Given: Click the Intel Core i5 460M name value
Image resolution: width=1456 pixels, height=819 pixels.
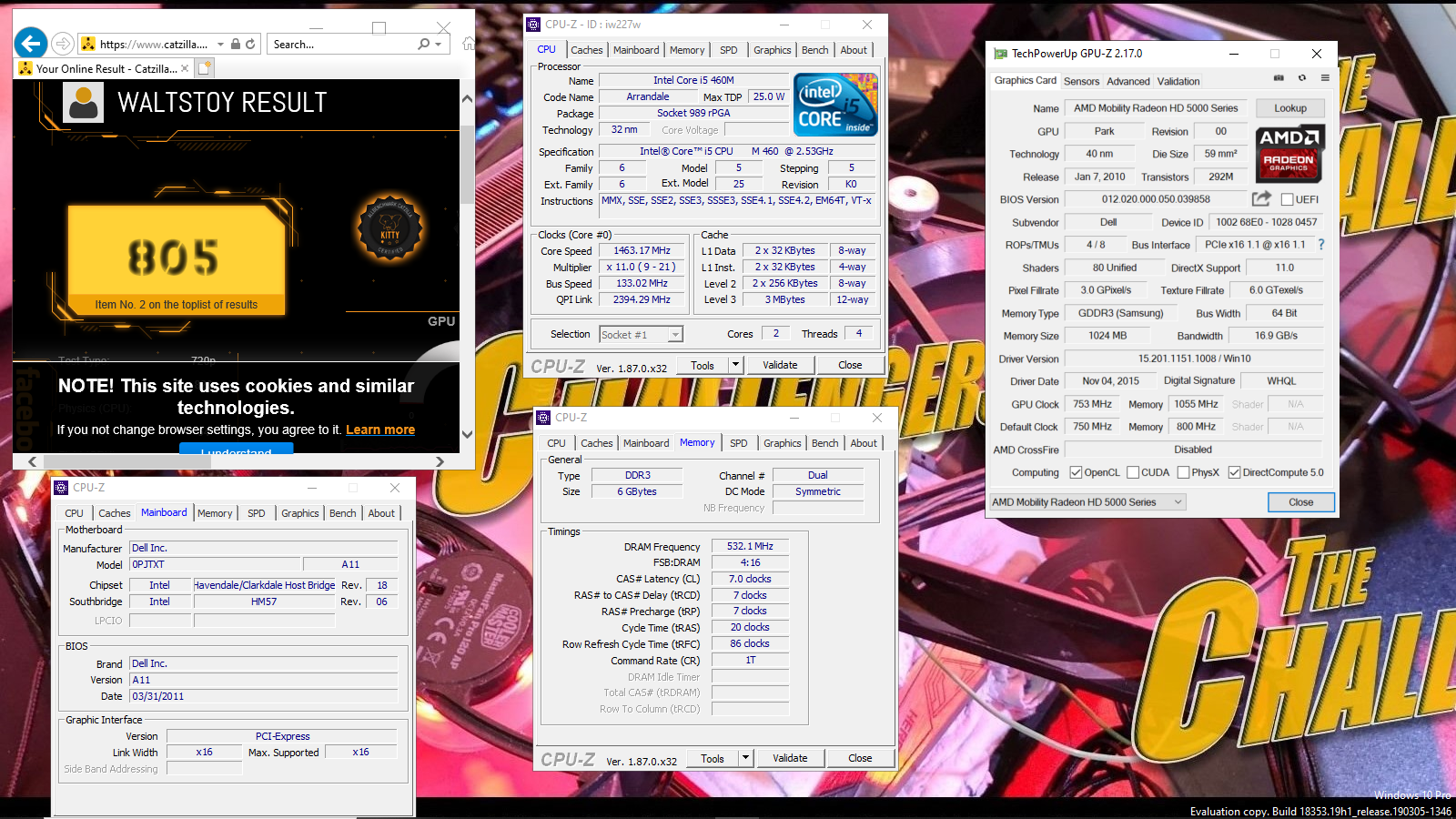Looking at the screenshot, I should [x=693, y=80].
